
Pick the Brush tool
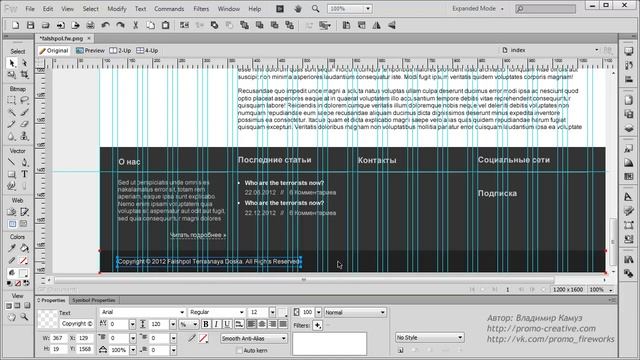pos(24,112)
